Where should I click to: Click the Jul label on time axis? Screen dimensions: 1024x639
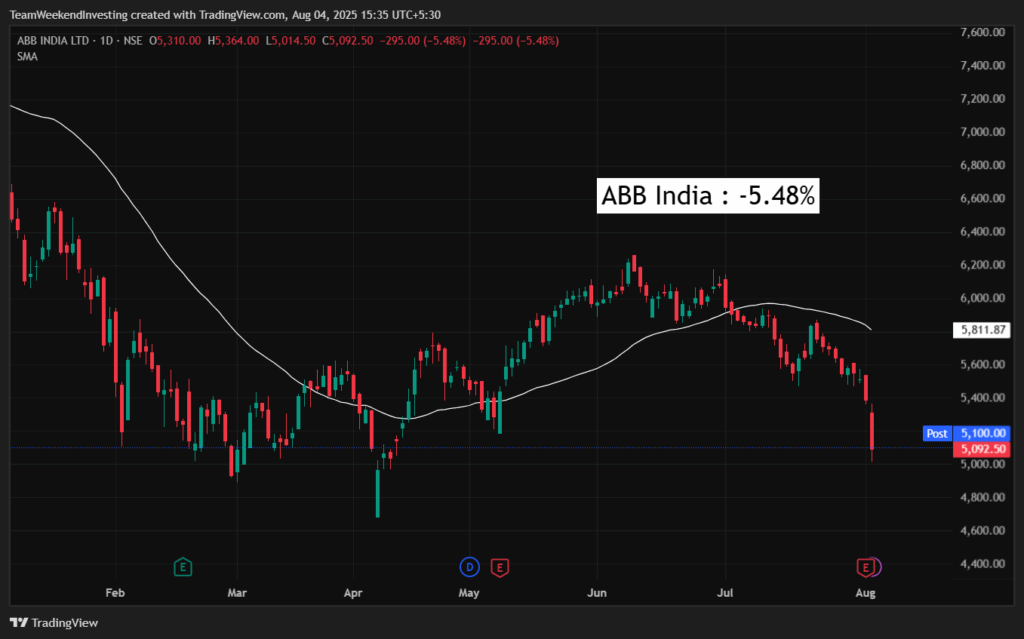pos(725,593)
